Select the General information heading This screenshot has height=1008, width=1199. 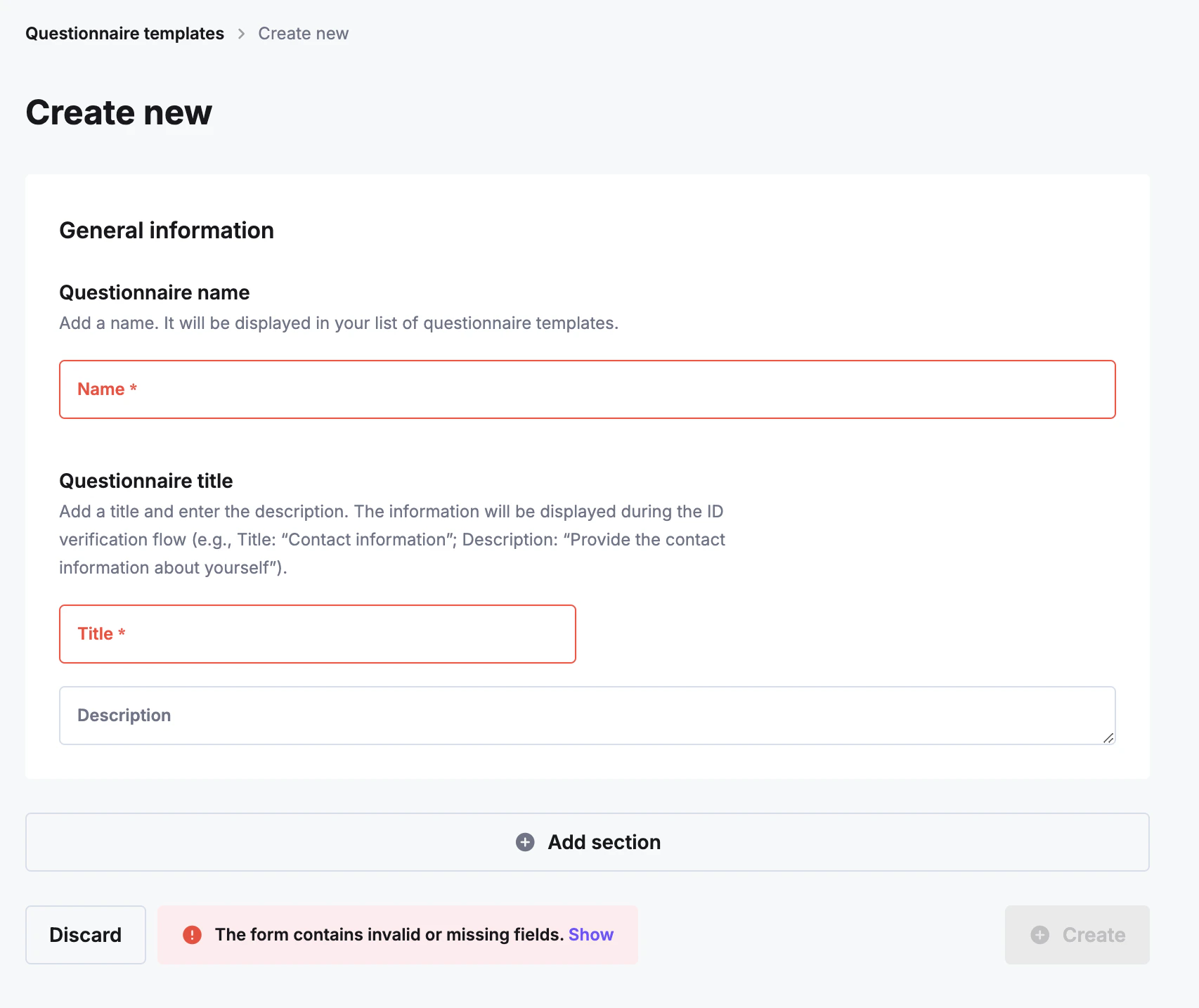click(167, 231)
